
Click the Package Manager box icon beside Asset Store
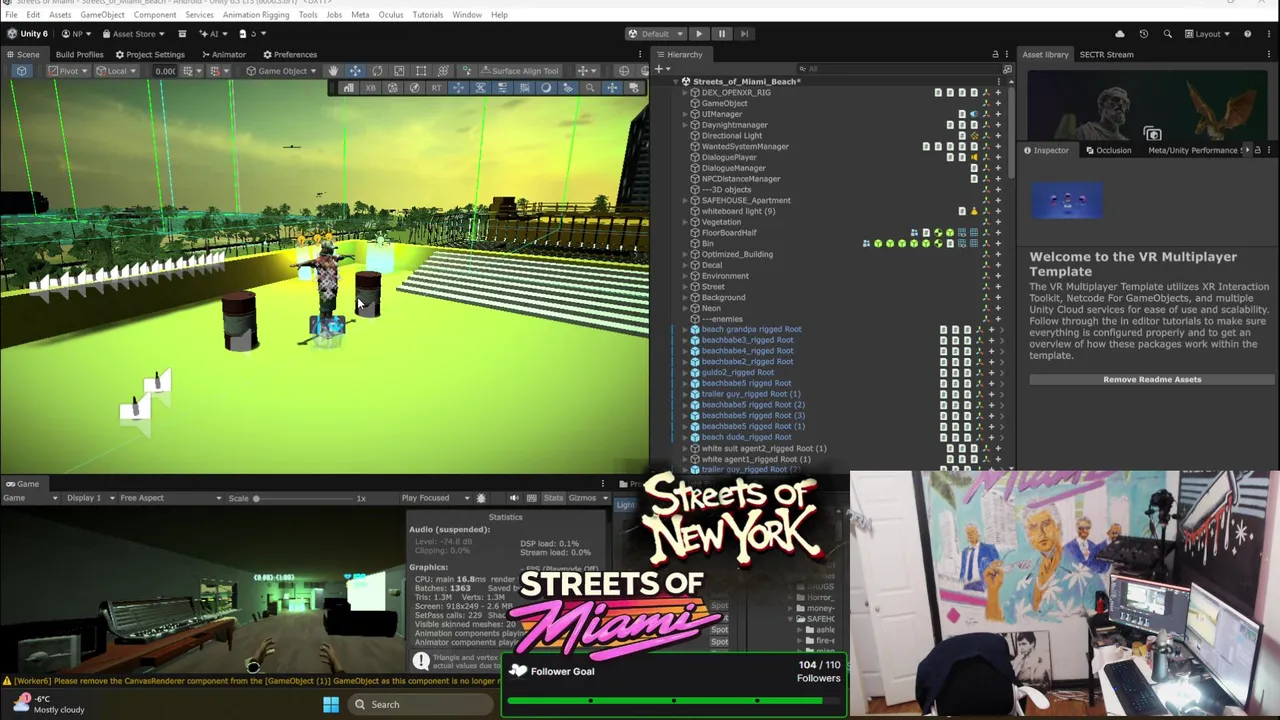[181, 34]
